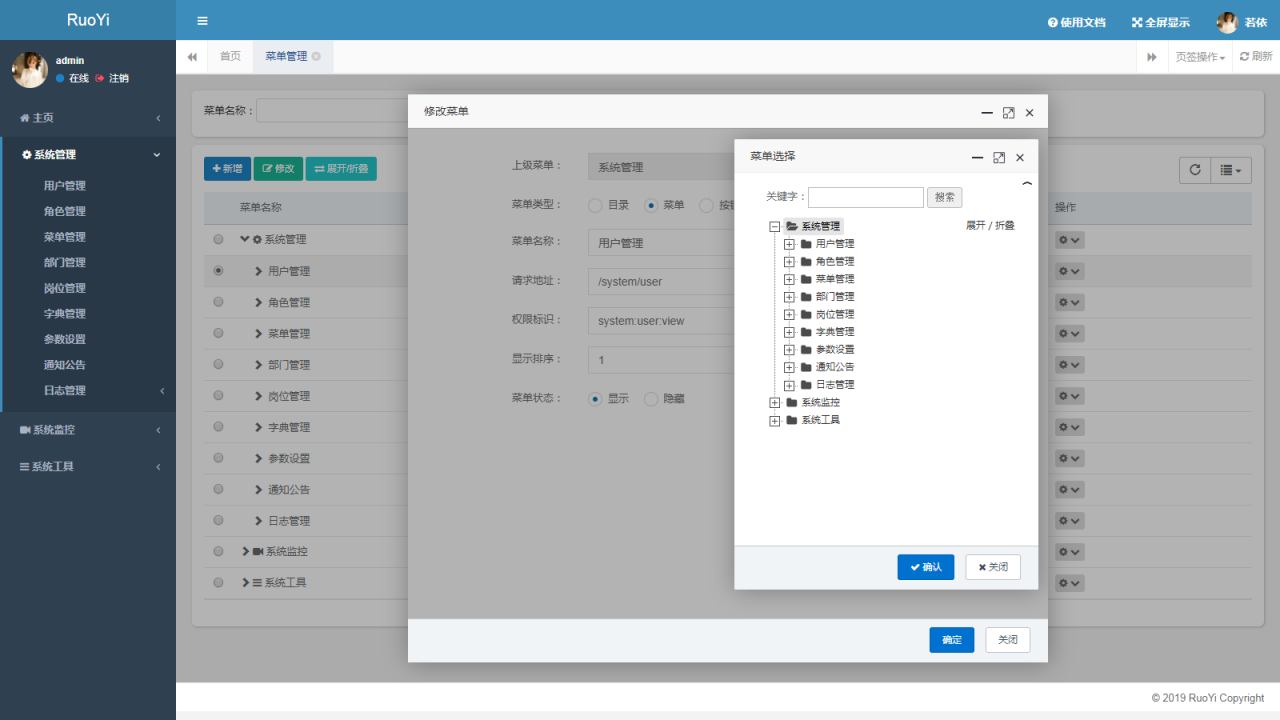Select the radio for 系统工具 table row
Screen dimensions: 1280x720
(x=218, y=582)
